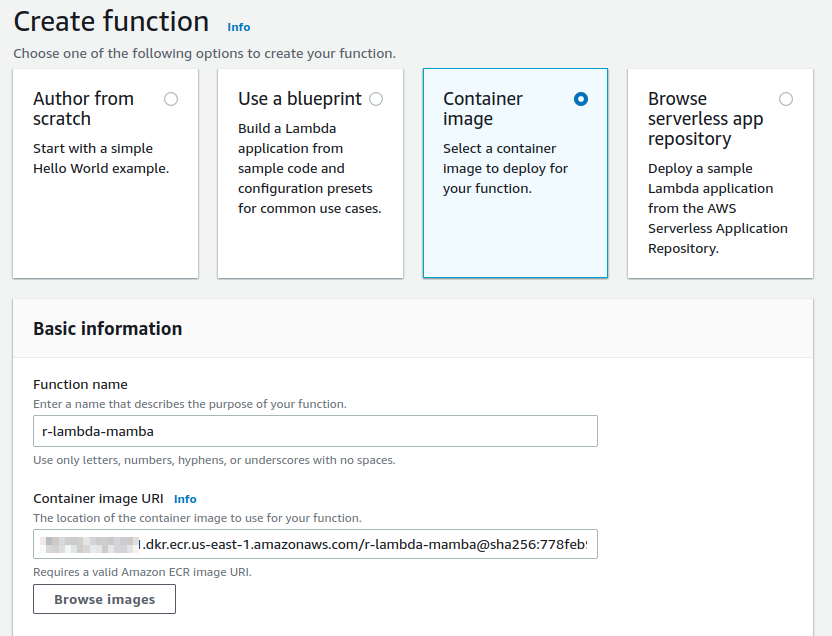
Task: Click the 'Requires a valid Amazon ECR image URI' hint
Action: 142,572
